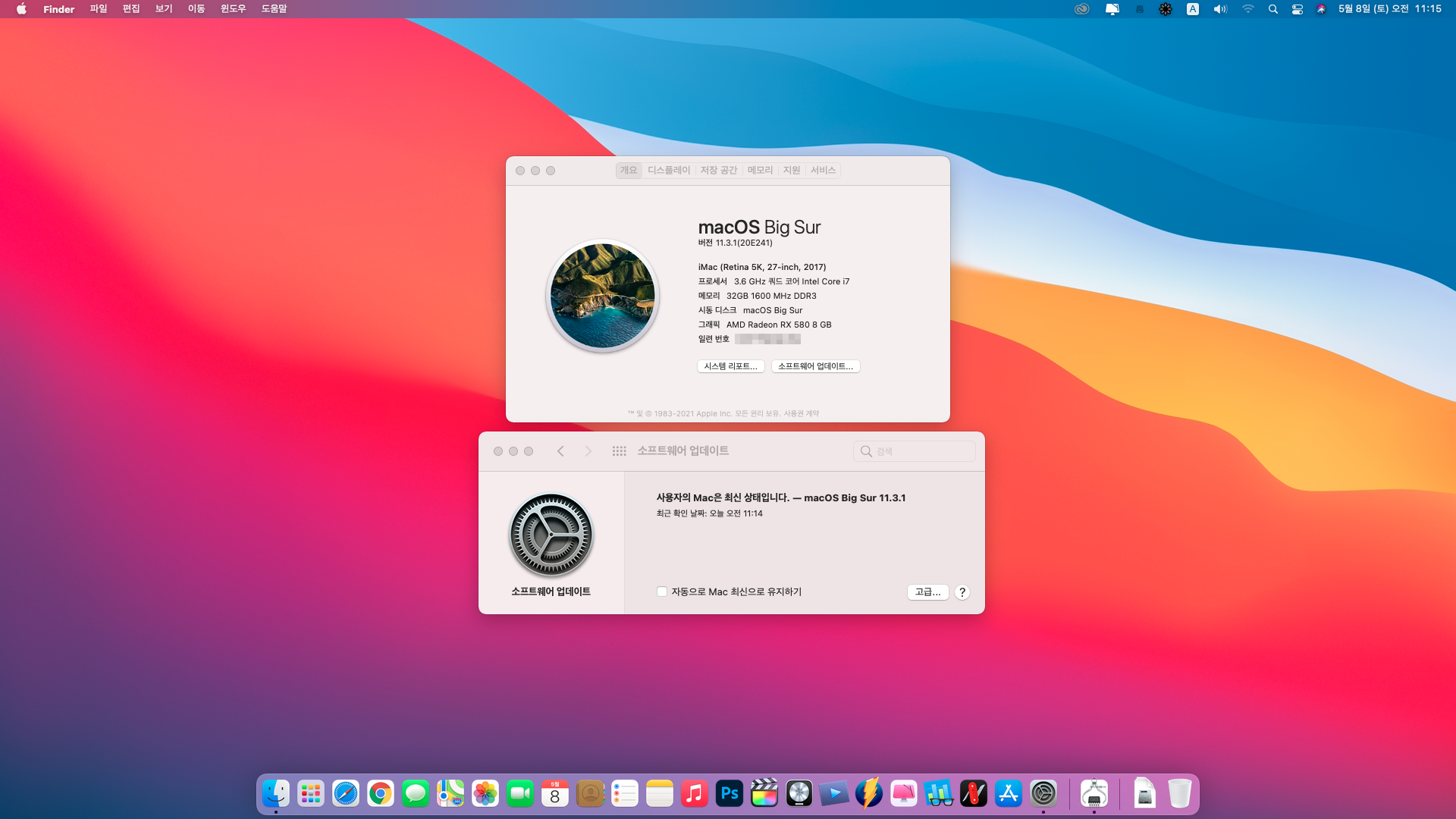This screenshot has height=819, width=1456.
Task: Click the date and time in menu bar
Action: 1389,9
